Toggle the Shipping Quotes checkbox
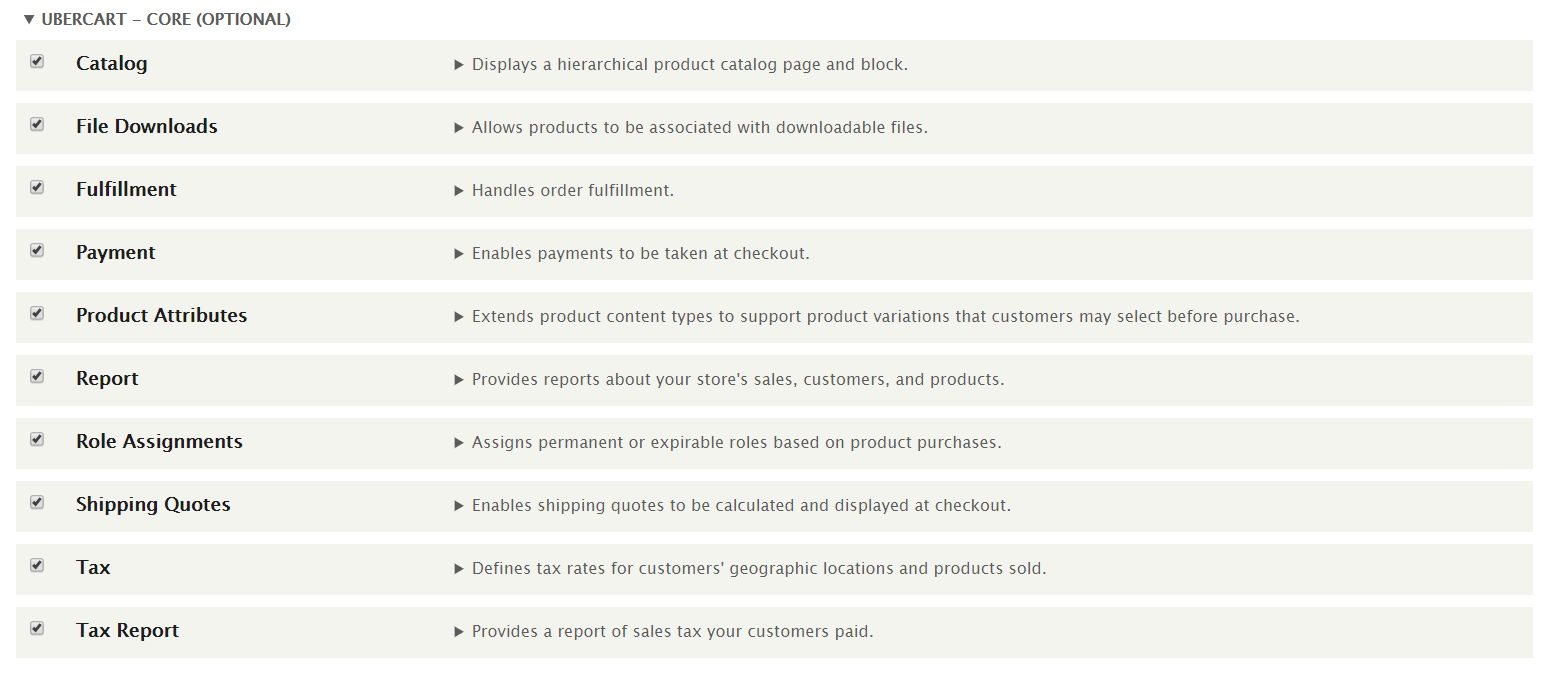Viewport: 1546px width, 674px height. pos(37,503)
